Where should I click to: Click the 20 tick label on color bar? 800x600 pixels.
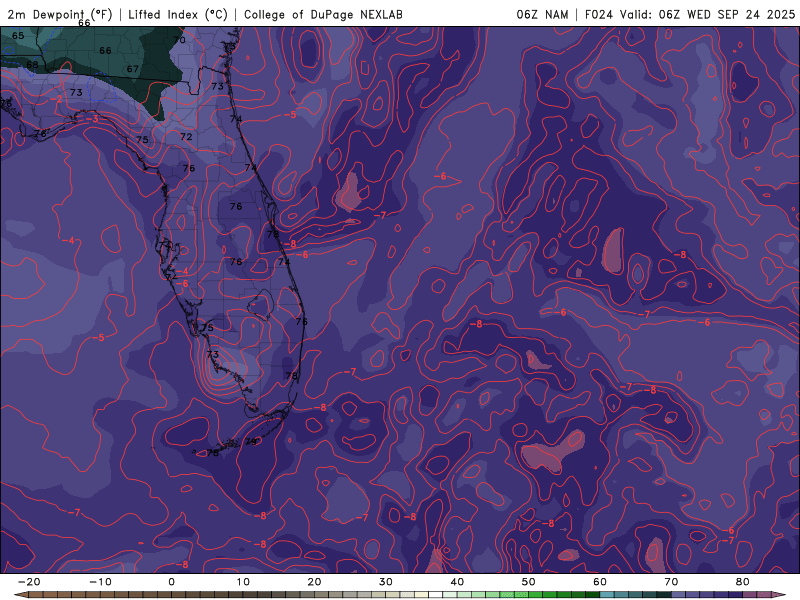(314, 582)
